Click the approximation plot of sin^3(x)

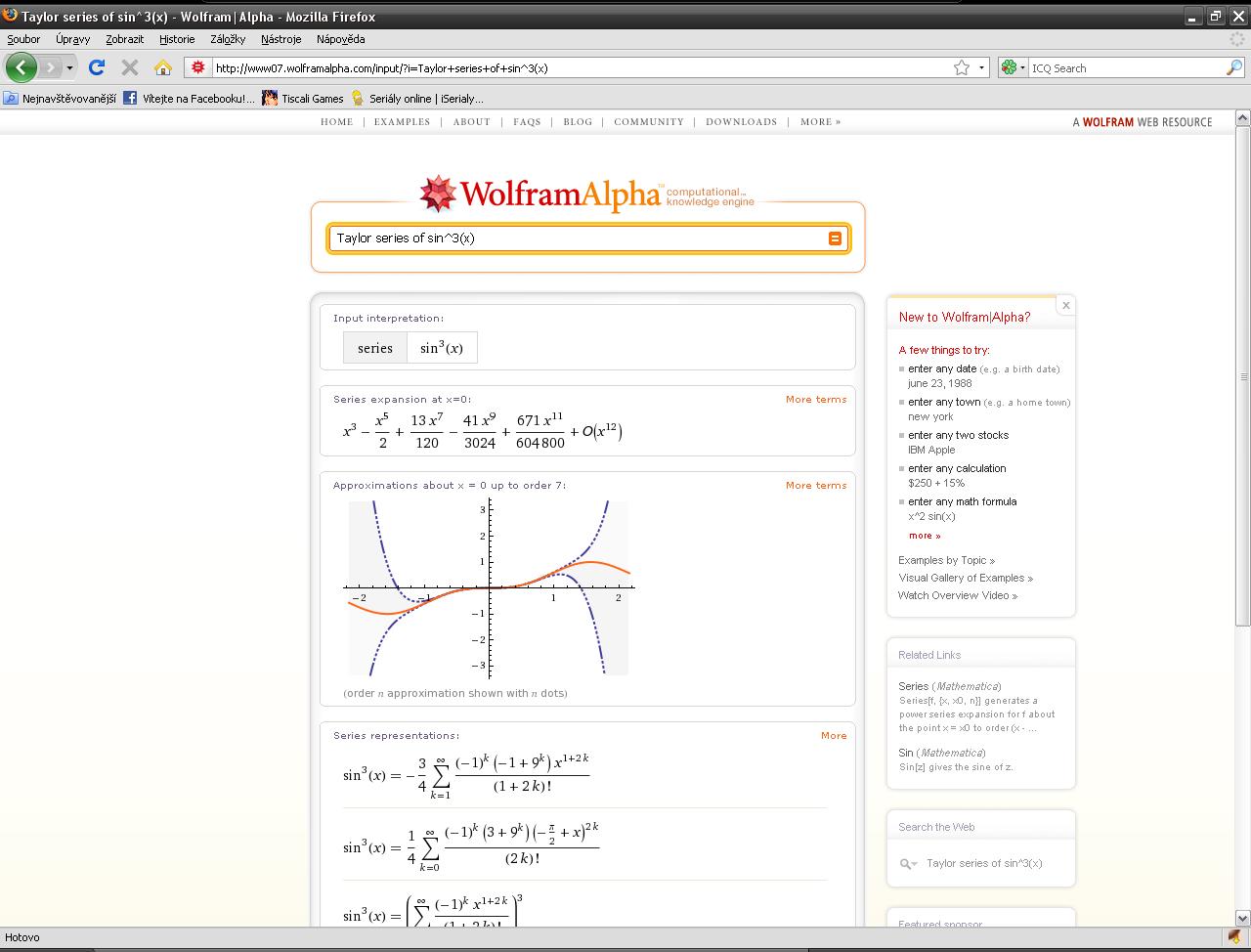[489, 588]
